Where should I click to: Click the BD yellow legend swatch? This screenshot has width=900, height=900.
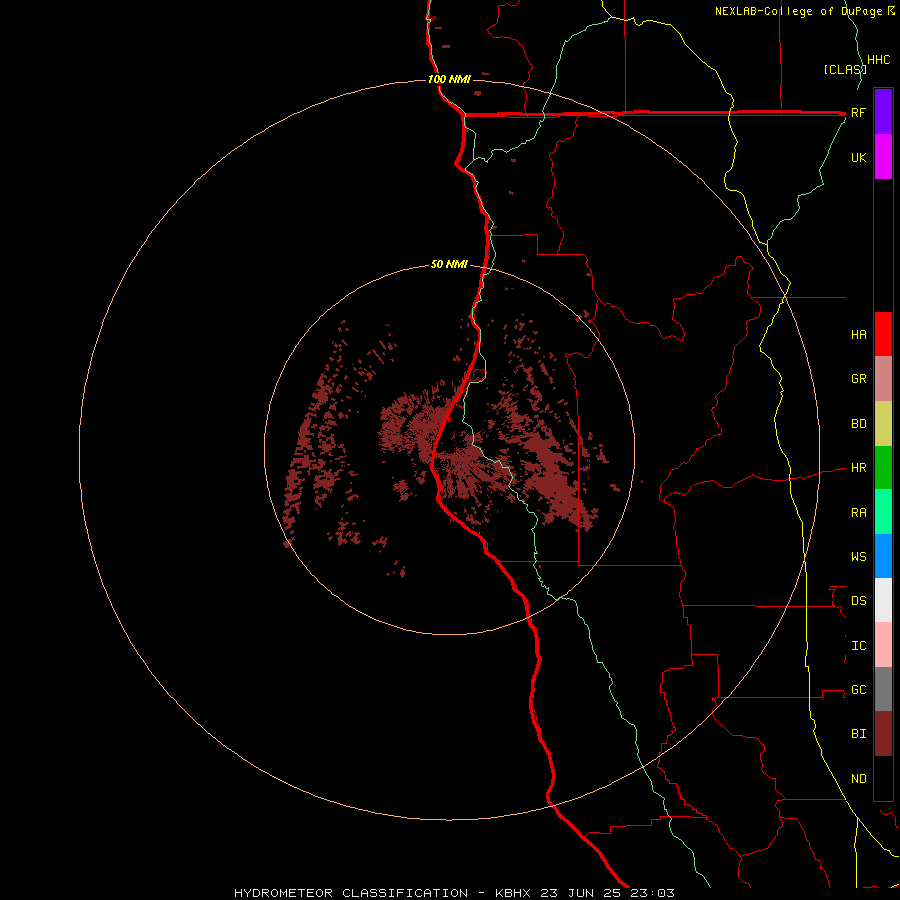(883, 424)
